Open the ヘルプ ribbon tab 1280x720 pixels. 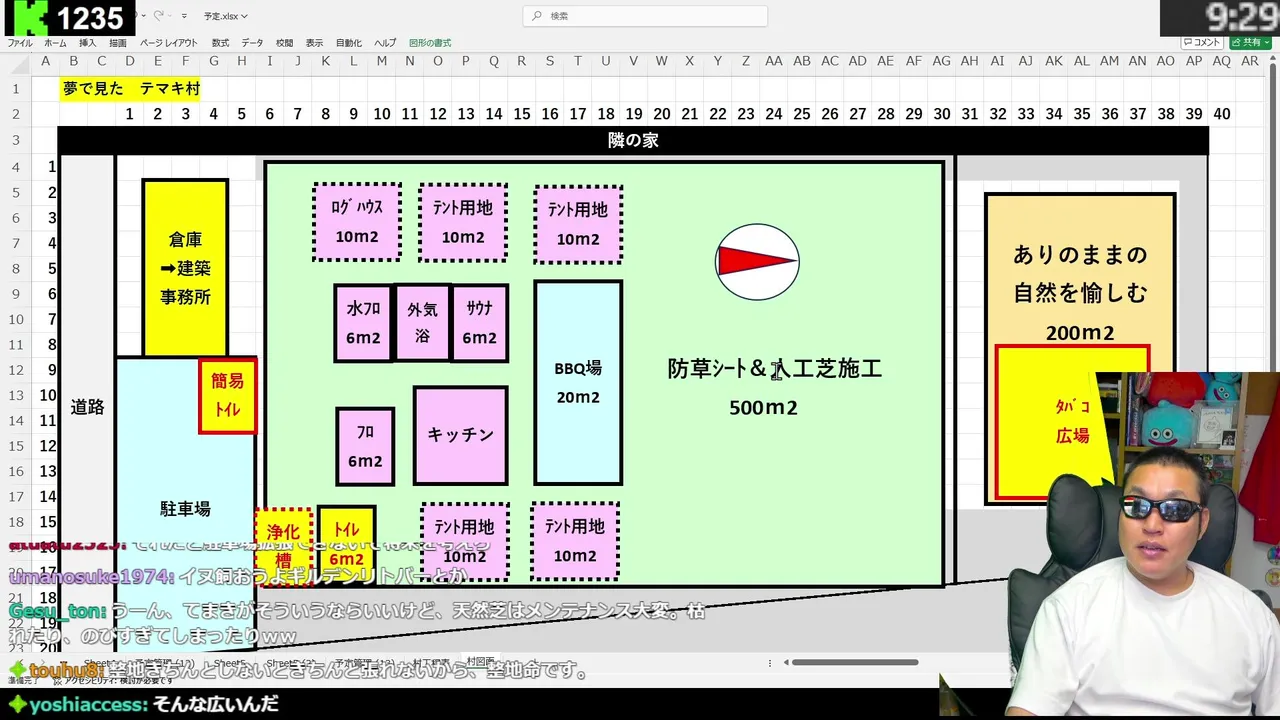coord(385,43)
